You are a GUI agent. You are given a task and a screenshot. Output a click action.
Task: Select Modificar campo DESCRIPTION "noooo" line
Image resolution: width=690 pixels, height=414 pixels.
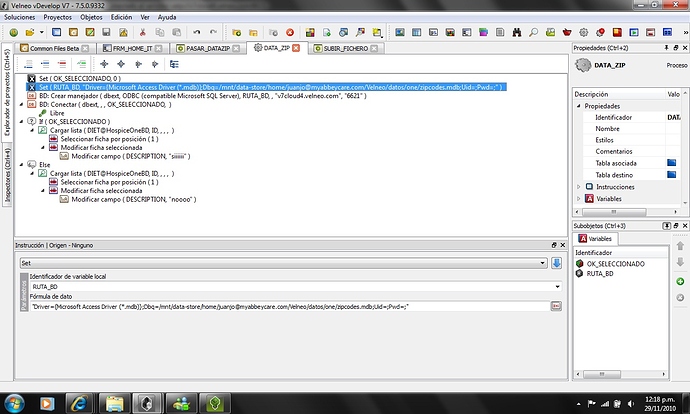click(134, 199)
